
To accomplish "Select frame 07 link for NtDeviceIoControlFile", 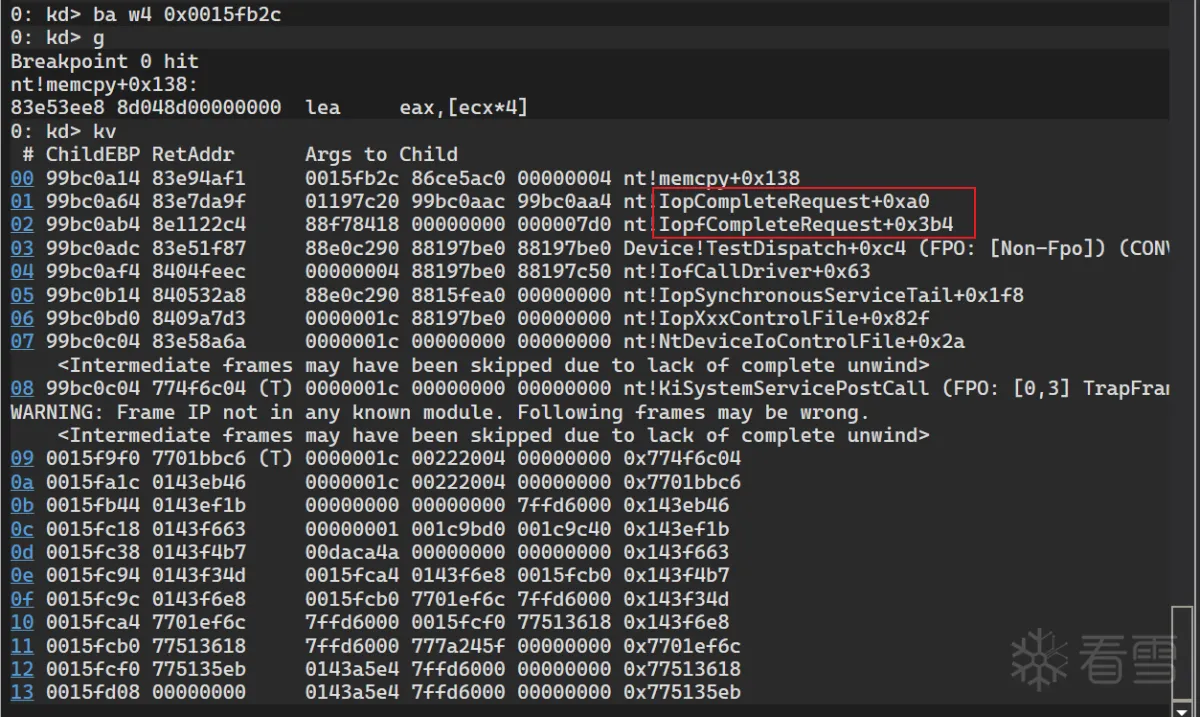I will click(x=22, y=342).
